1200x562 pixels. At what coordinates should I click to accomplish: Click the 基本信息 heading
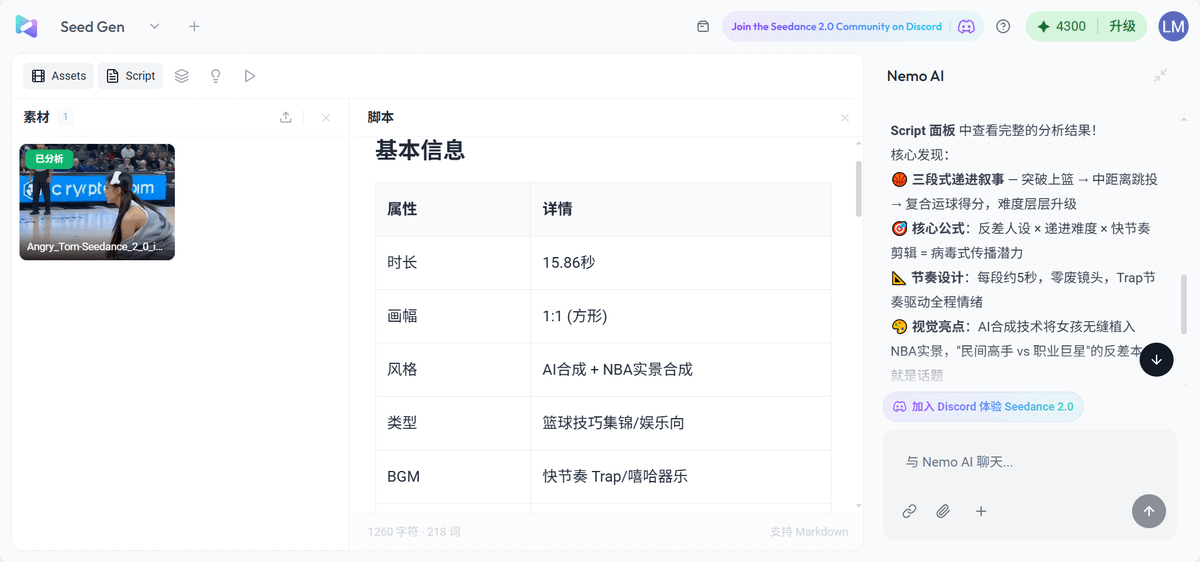(x=420, y=151)
